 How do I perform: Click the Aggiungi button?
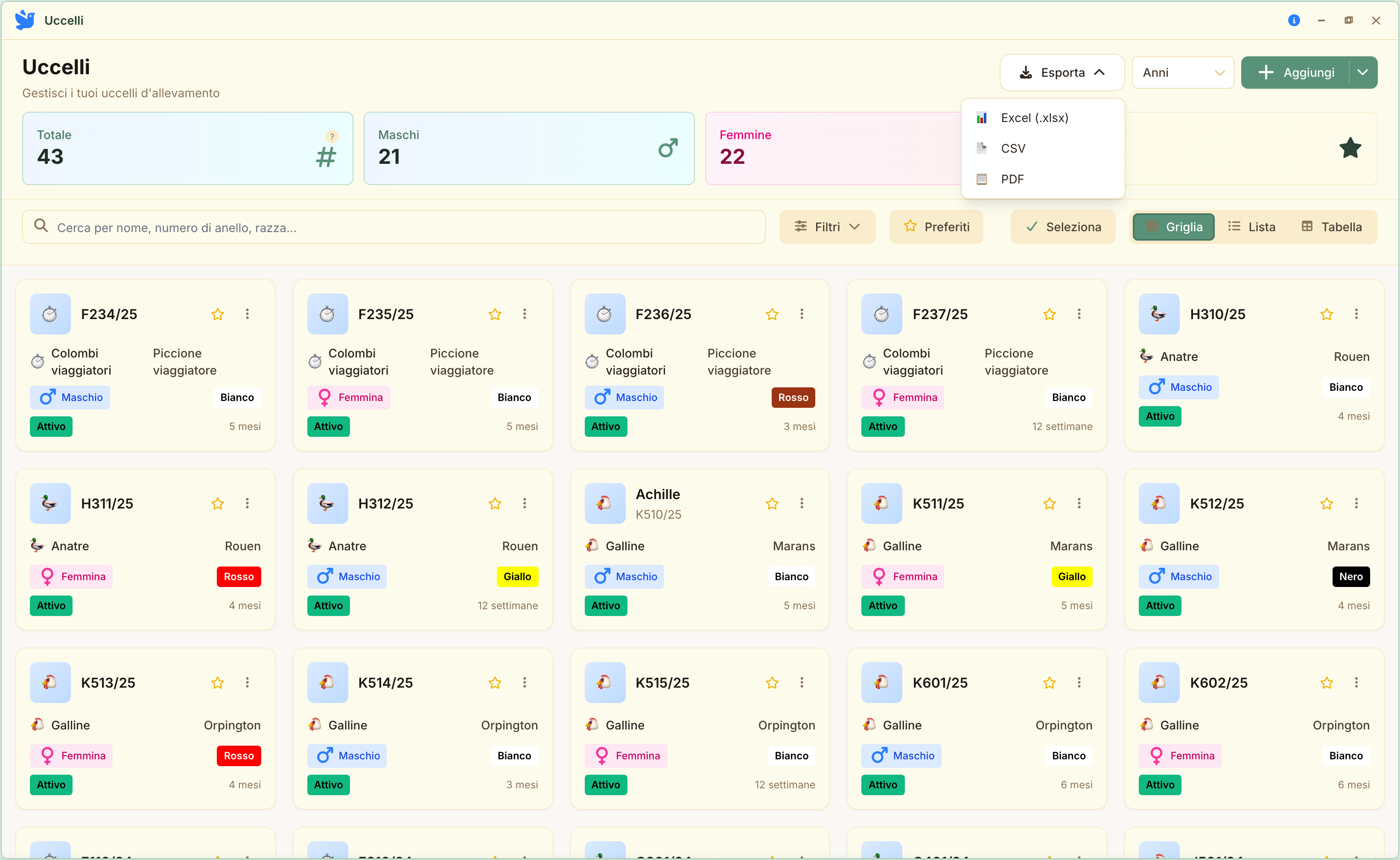point(1295,72)
